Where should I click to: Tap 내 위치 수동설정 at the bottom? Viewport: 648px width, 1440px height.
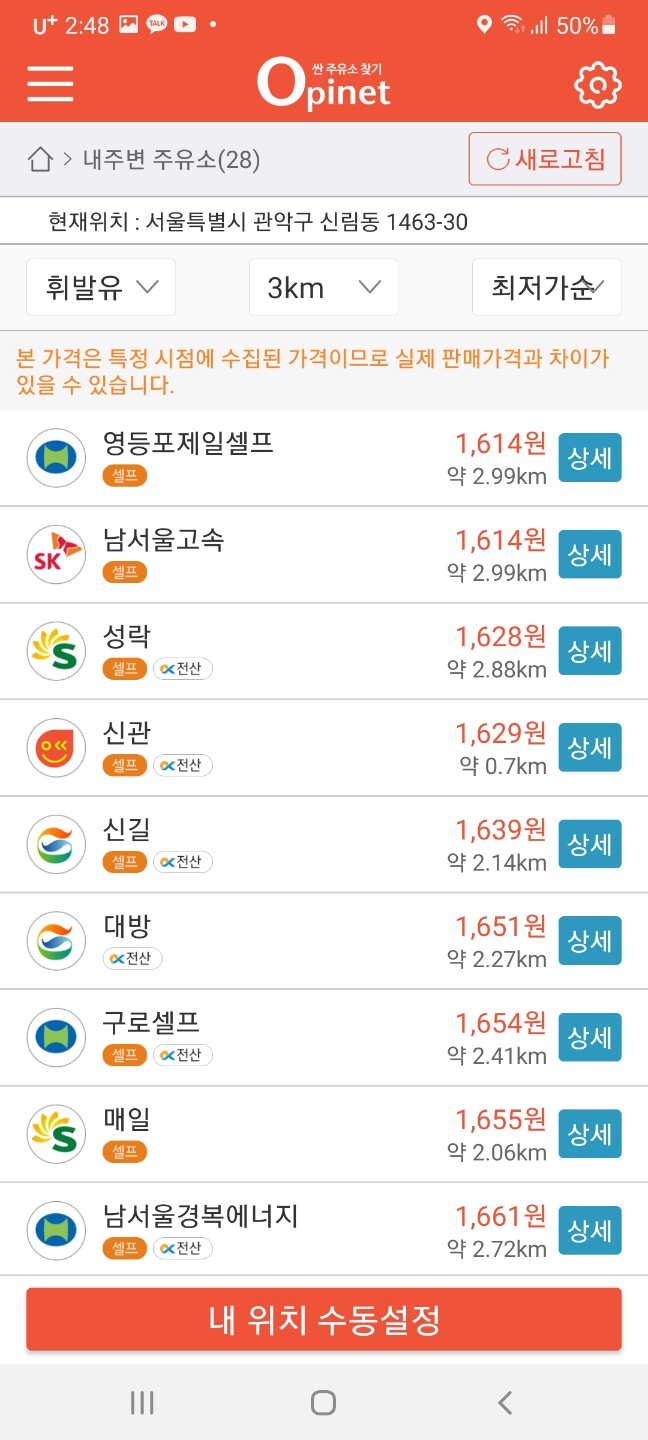point(324,1319)
